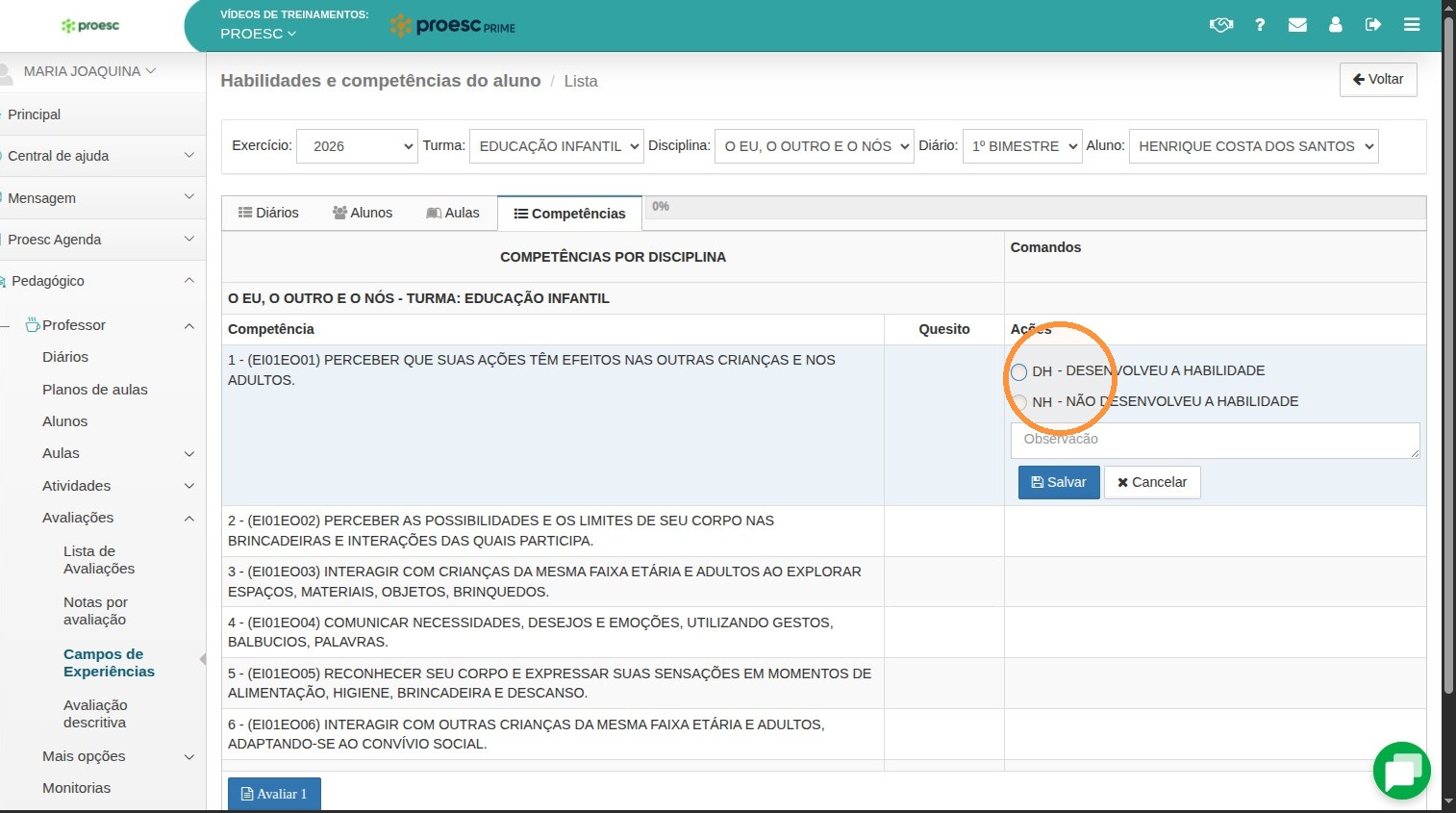
Task: Select DH - Desenvolveu a habilidade radio
Action: click(x=1019, y=372)
